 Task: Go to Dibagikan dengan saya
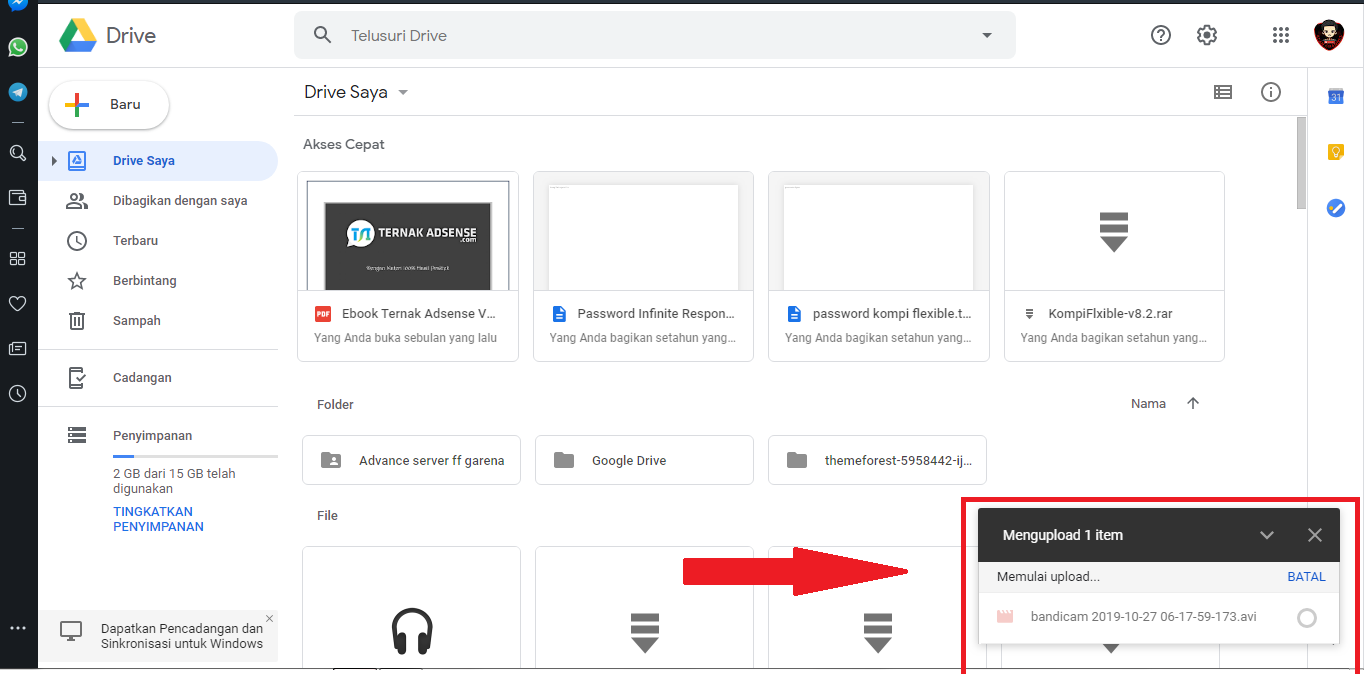pyautogui.click(x=180, y=201)
